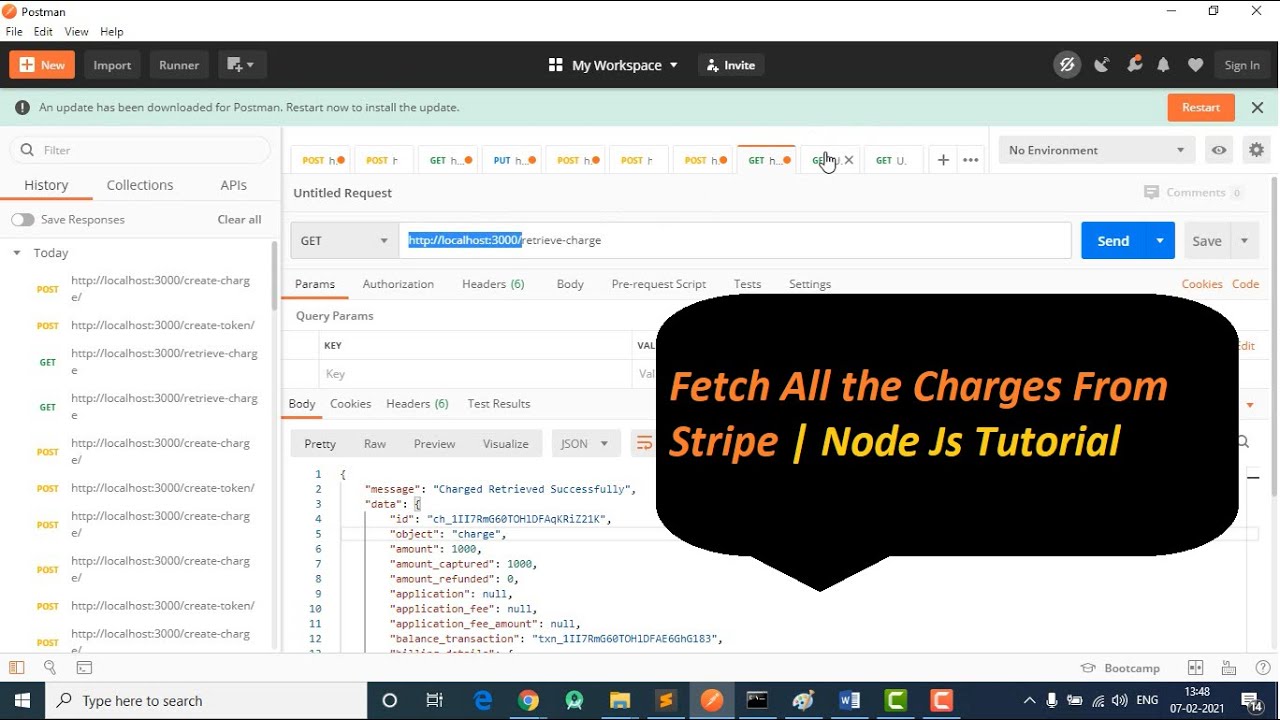The image size is (1280, 720).
Task: Click the Import button
Action: [x=112, y=65]
